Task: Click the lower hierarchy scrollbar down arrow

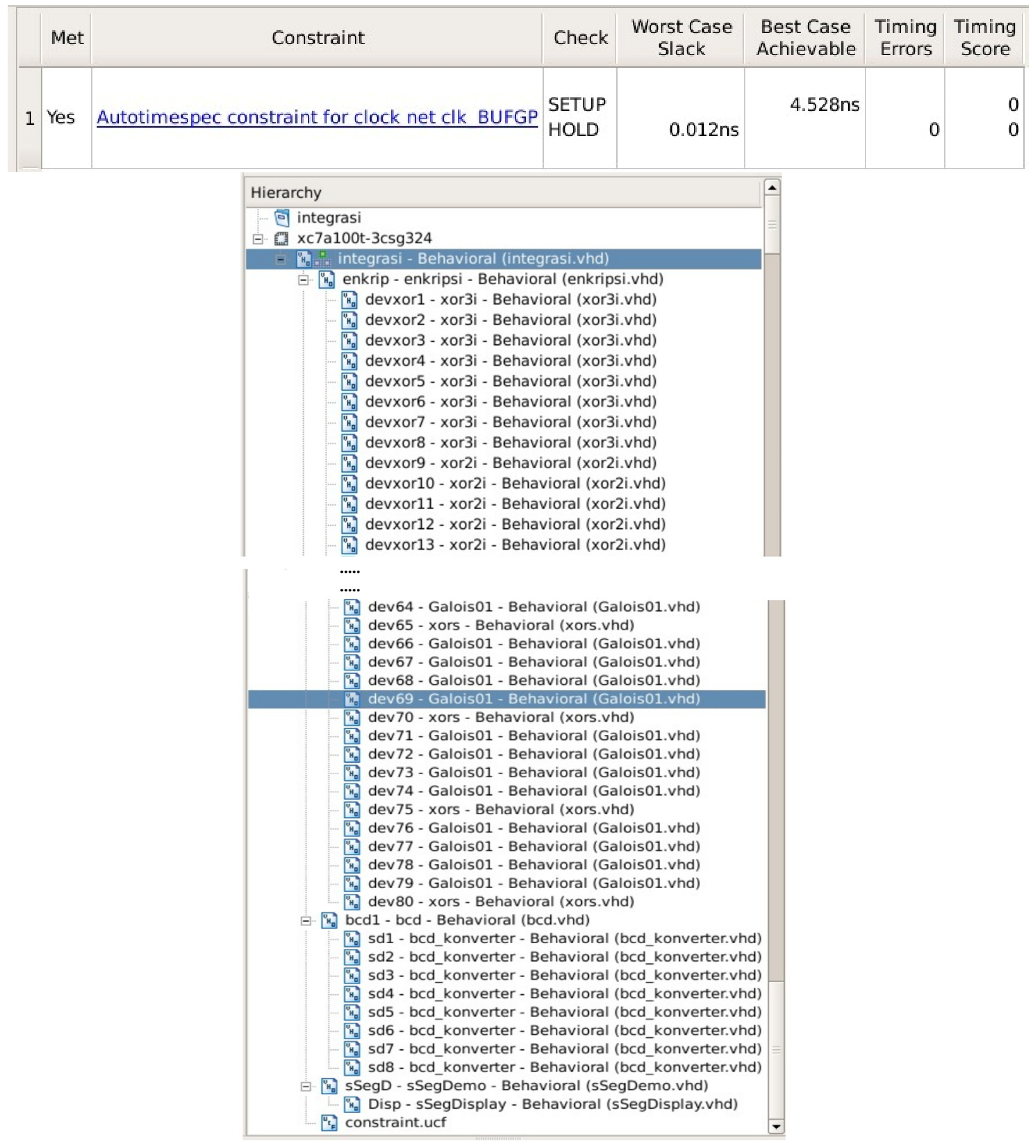Action: [776, 1127]
